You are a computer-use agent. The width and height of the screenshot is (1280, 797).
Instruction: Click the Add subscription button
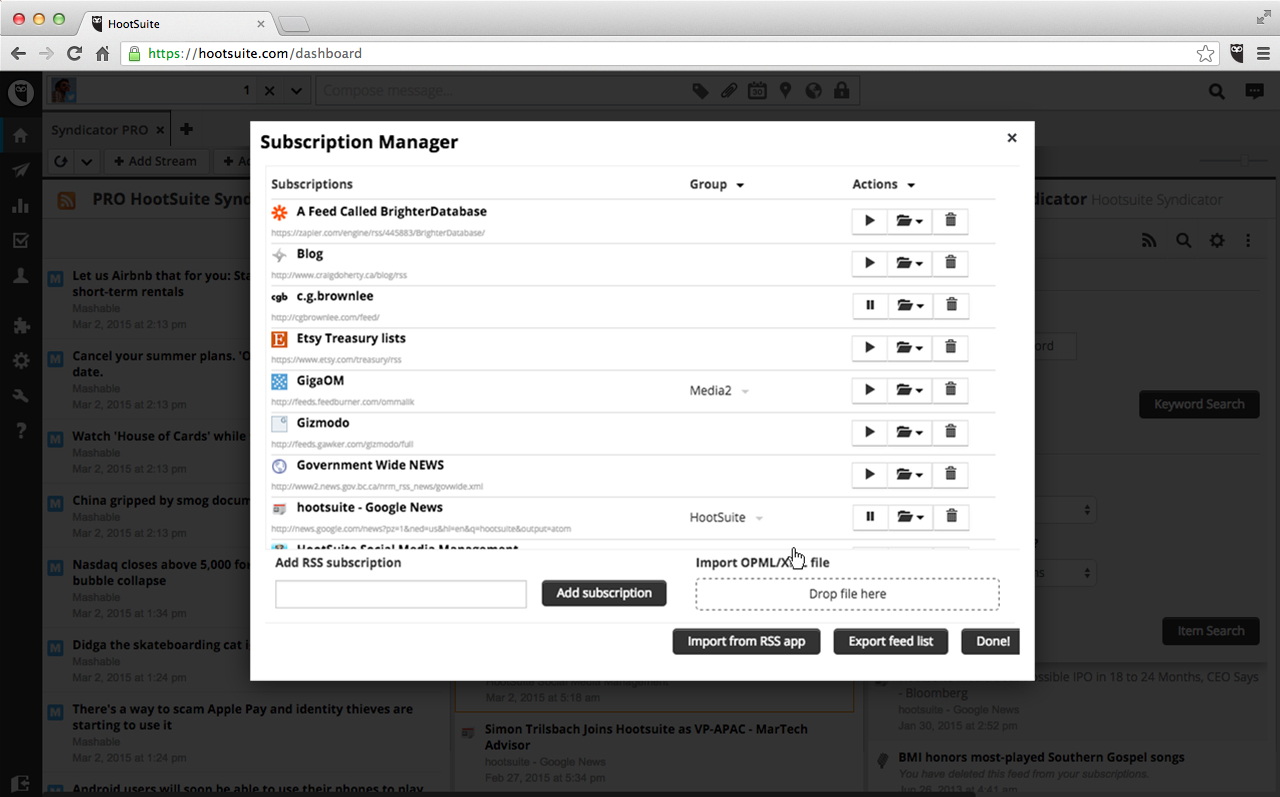point(604,593)
